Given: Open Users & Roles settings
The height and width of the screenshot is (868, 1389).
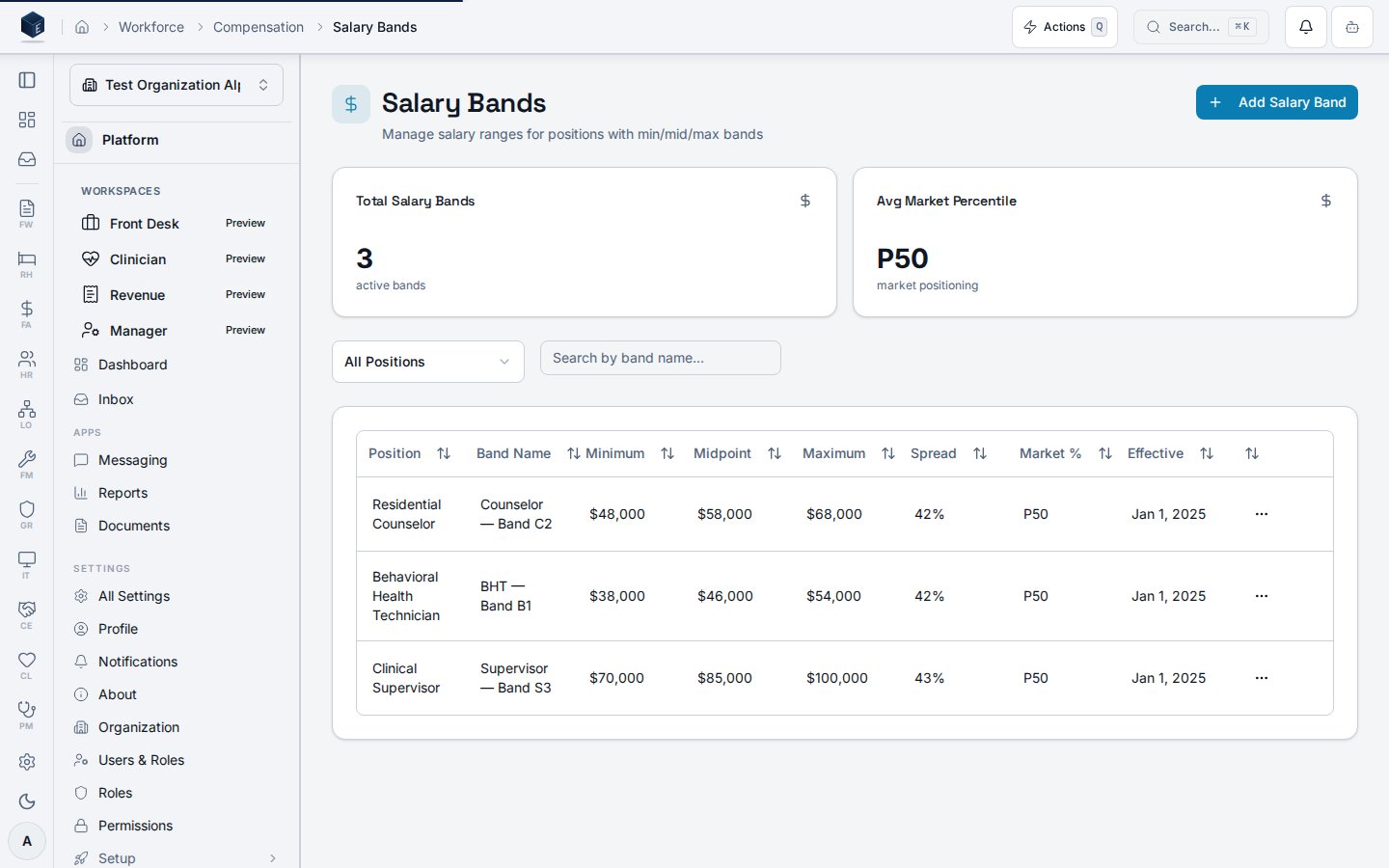Looking at the screenshot, I should [177, 760].
